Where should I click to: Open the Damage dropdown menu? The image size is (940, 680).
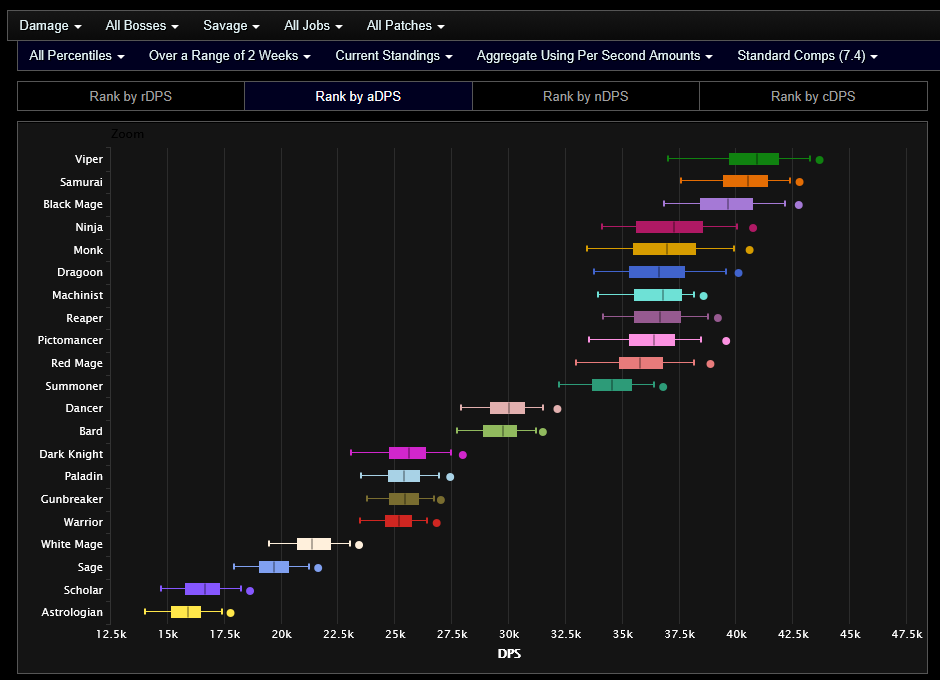(x=50, y=26)
